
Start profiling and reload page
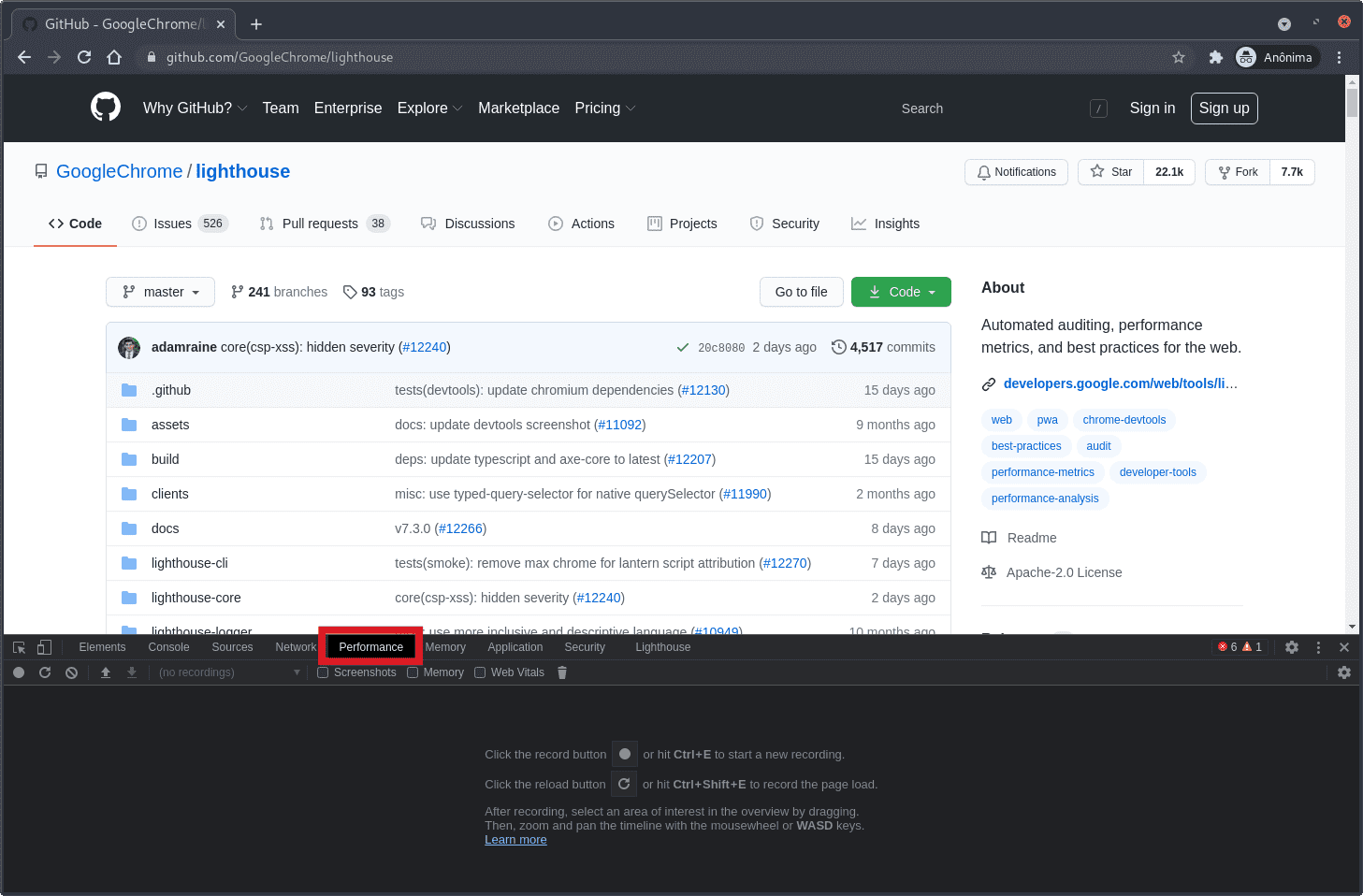point(45,672)
